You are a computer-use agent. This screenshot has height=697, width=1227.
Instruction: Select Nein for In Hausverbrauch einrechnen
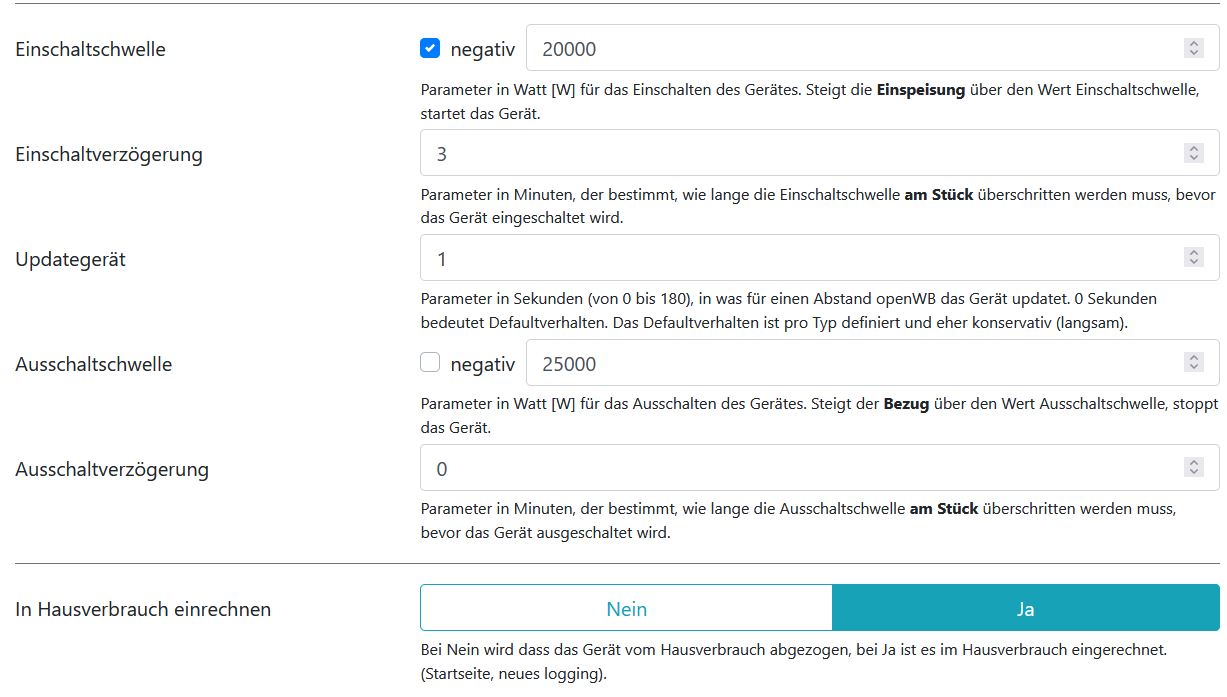pos(626,609)
